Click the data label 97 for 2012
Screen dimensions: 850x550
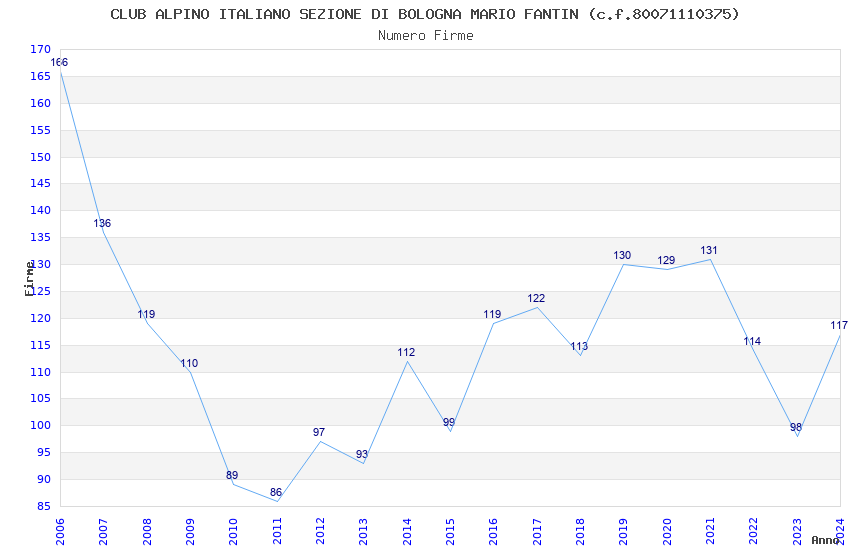tap(319, 432)
